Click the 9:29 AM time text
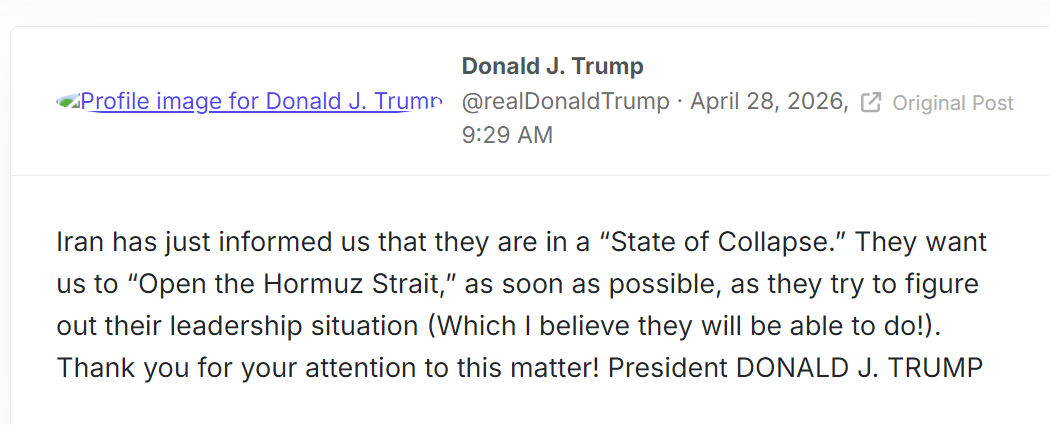Image resolution: width=1050 pixels, height=425 pixels. click(x=507, y=135)
